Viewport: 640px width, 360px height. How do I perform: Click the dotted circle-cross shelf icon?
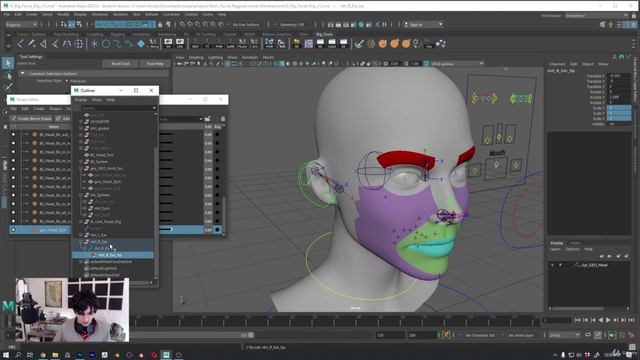(79, 44)
